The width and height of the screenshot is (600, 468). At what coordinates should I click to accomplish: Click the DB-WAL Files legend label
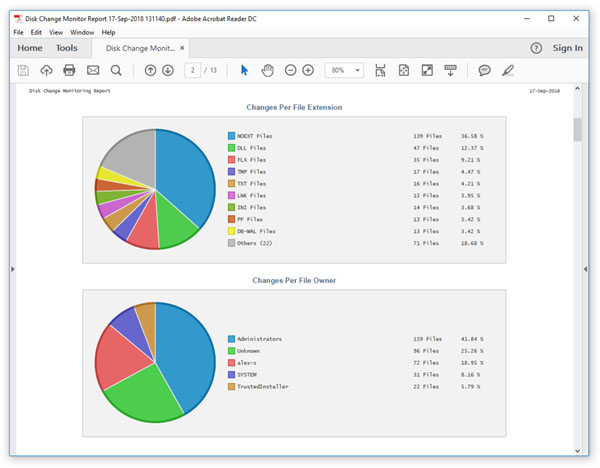coord(256,231)
